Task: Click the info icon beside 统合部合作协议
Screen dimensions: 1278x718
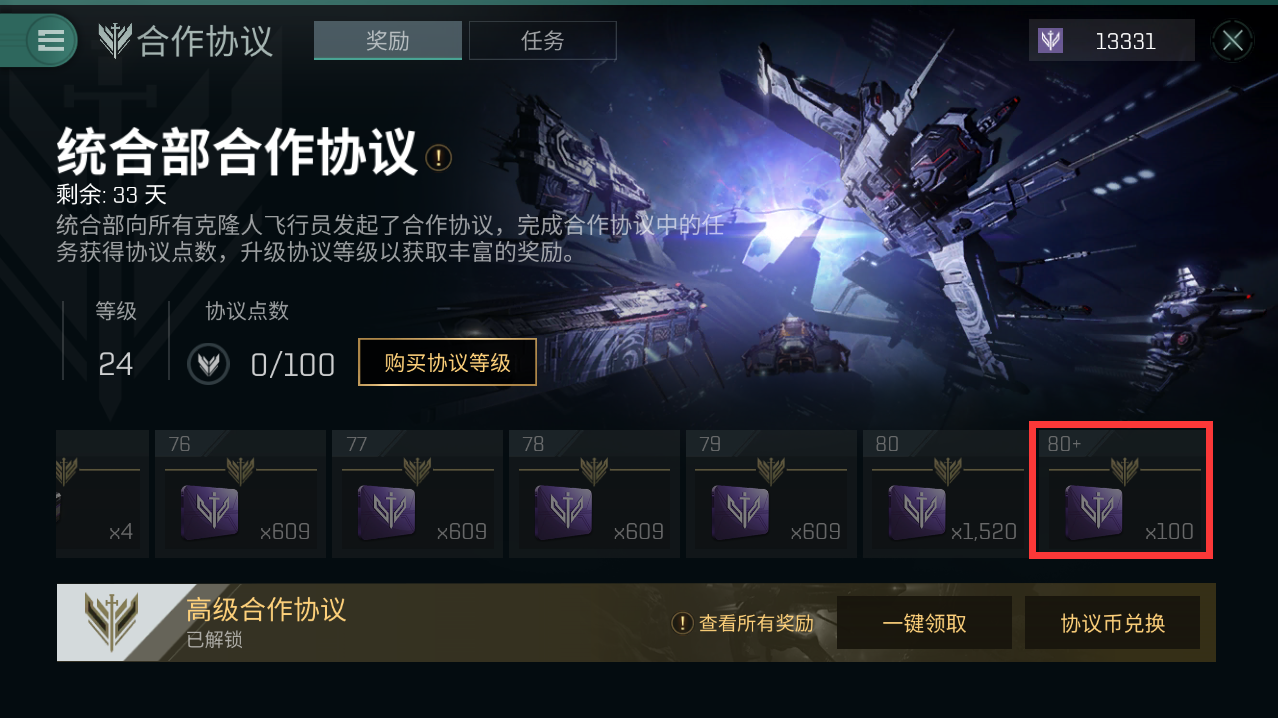Action: point(438,157)
